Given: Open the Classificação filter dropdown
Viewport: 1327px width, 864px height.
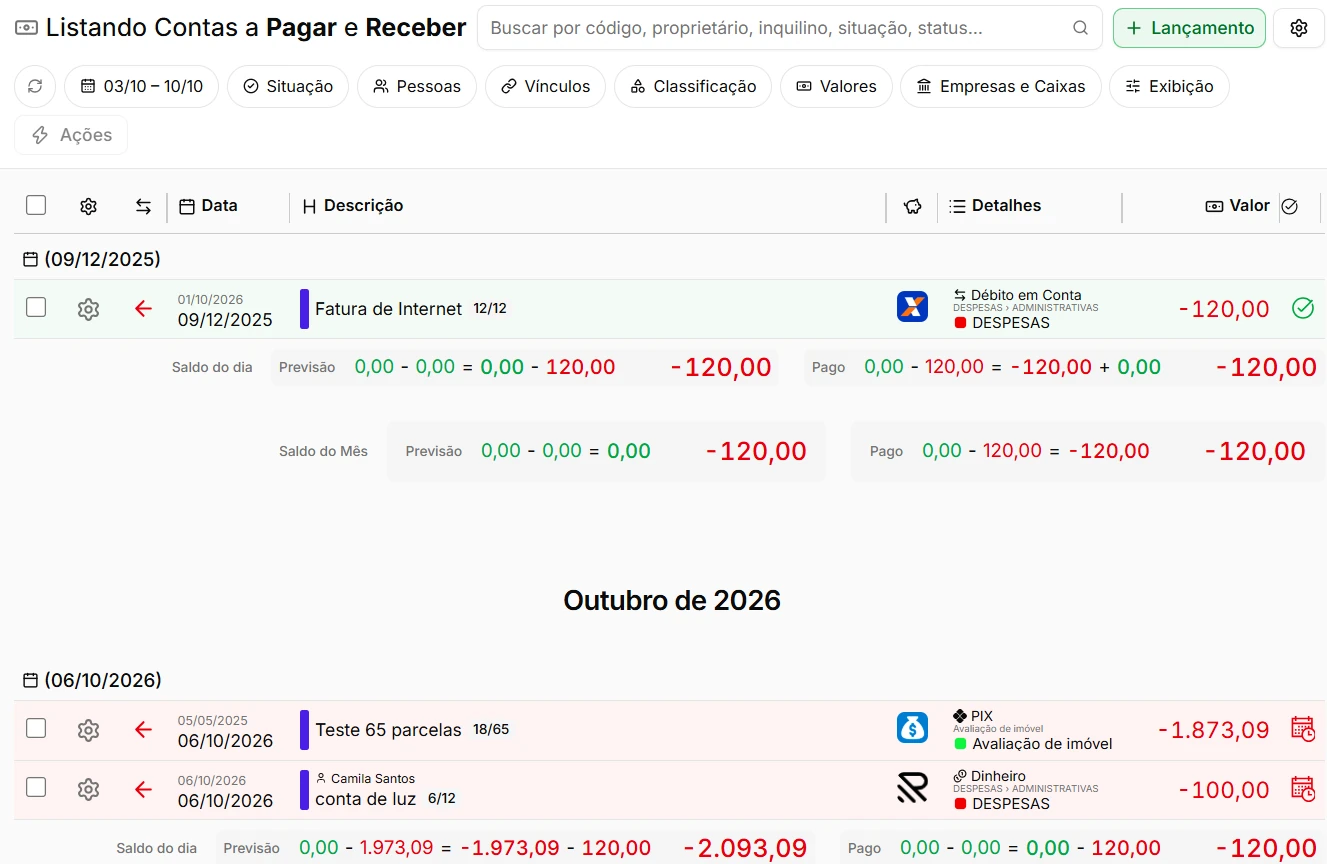Looking at the screenshot, I should tap(693, 86).
